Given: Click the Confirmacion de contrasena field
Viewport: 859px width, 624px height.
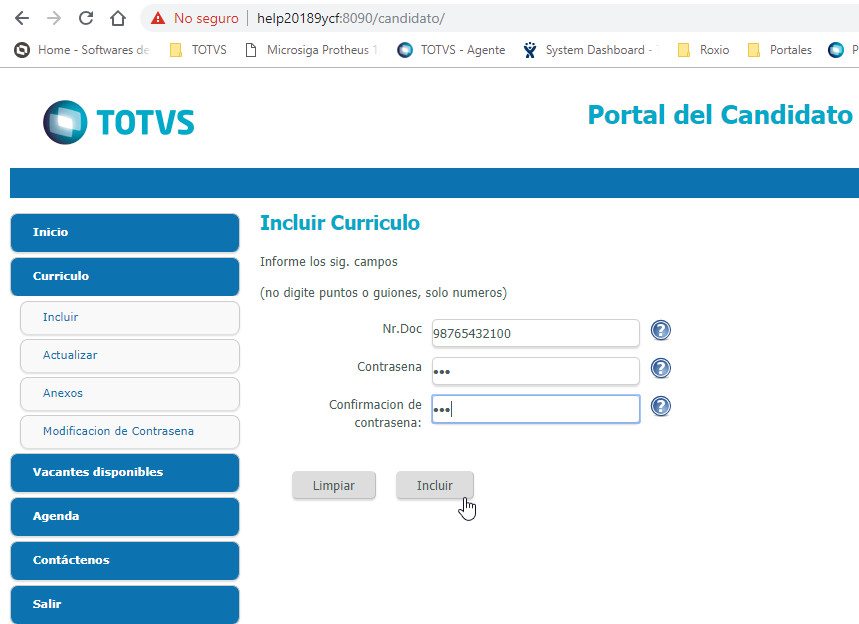Looking at the screenshot, I should click(536, 409).
